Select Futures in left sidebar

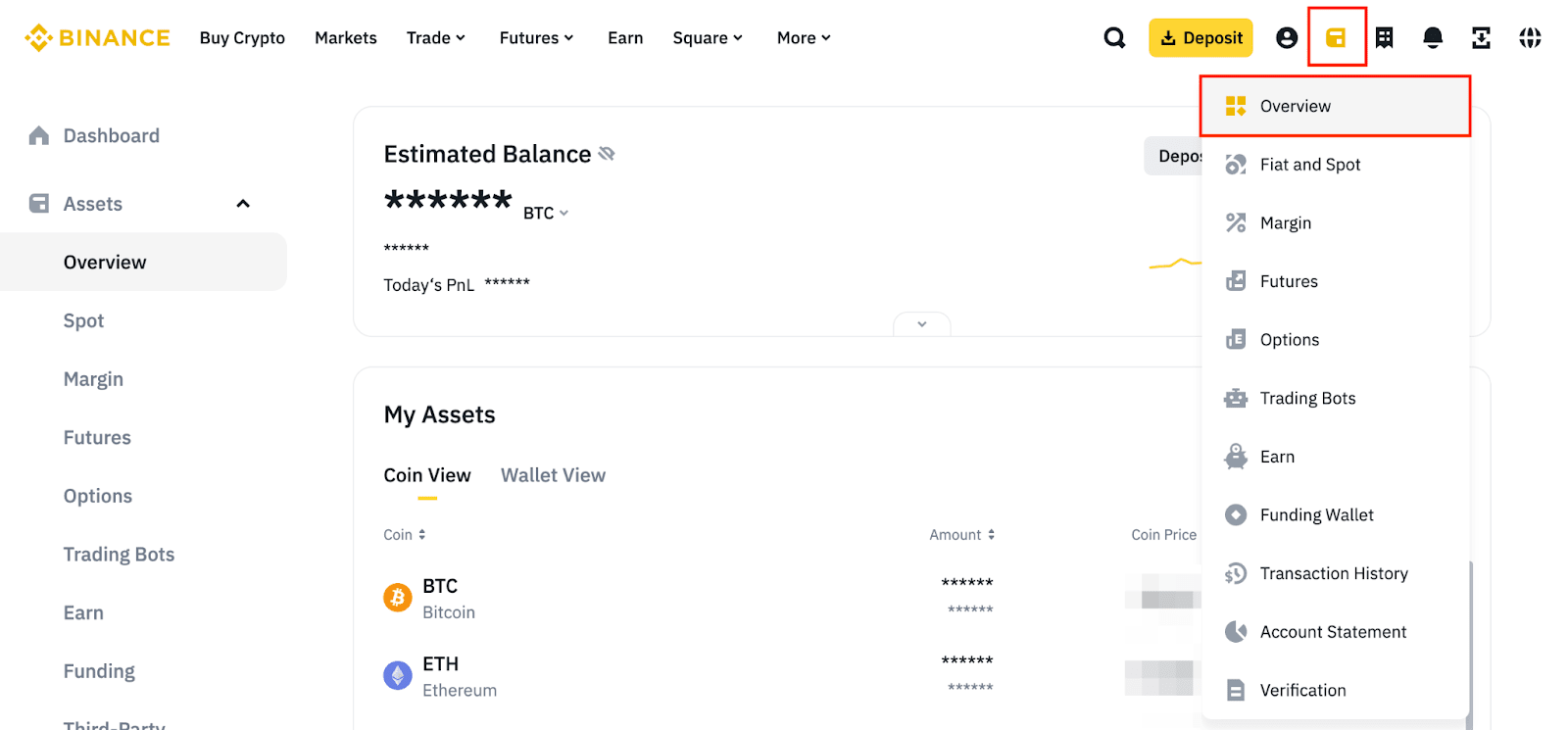pos(97,437)
